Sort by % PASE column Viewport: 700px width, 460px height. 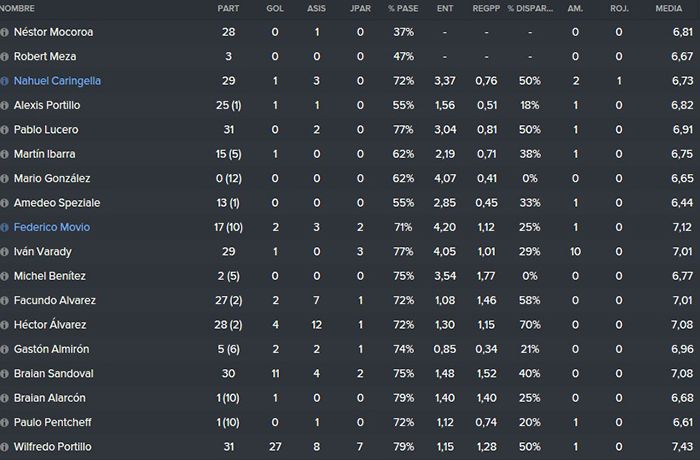pyautogui.click(x=403, y=8)
